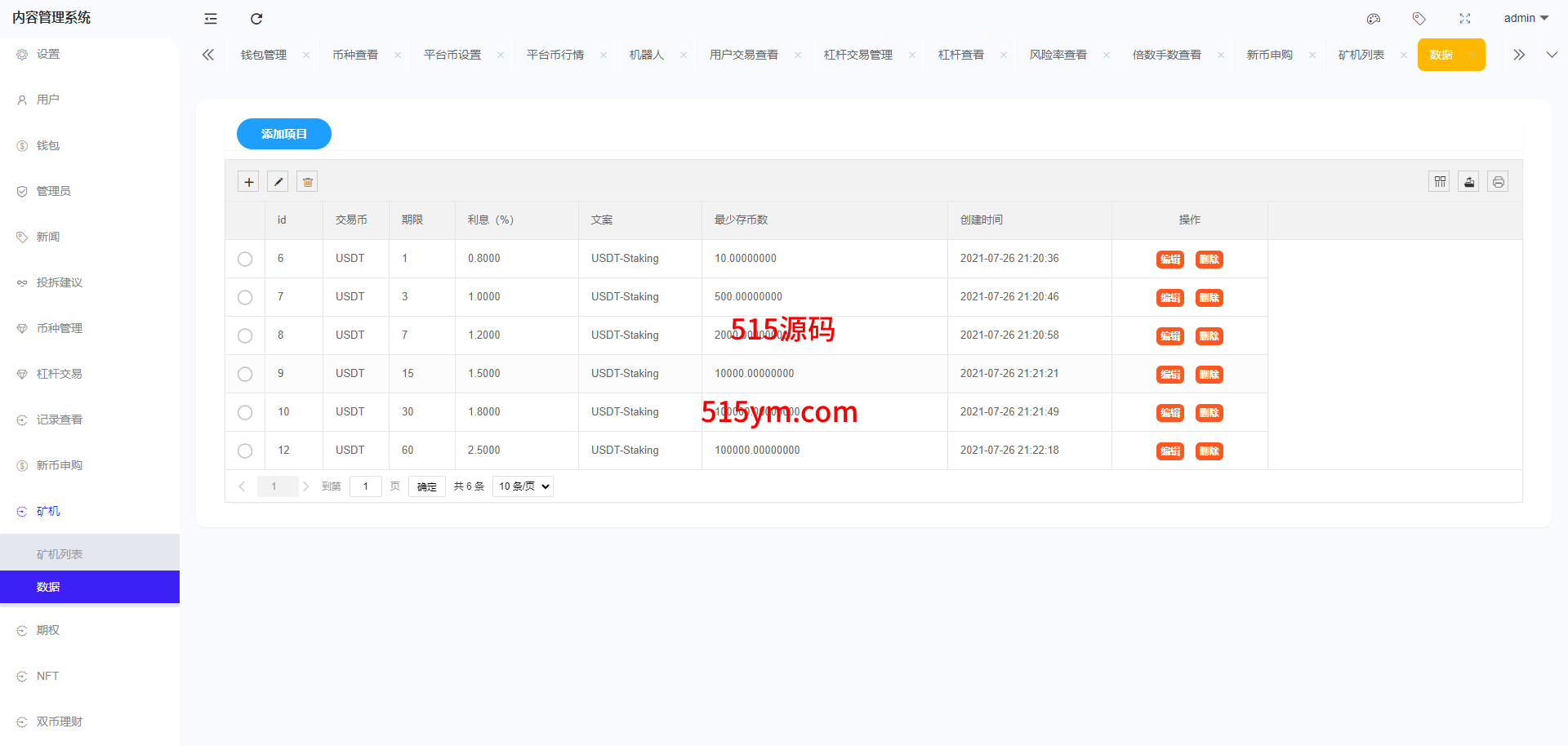Select radio button for row id 6
The image size is (1568, 746).
click(x=245, y=259)
